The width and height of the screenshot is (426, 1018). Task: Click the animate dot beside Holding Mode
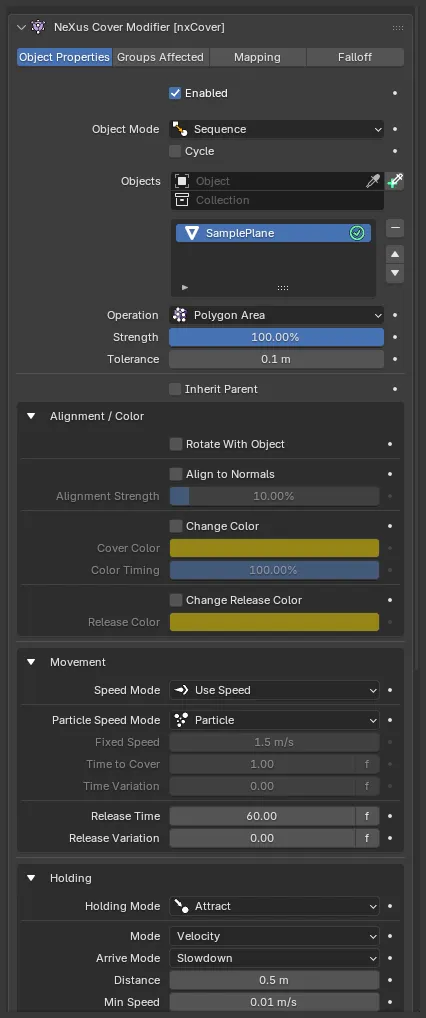(x=390, y=906)
